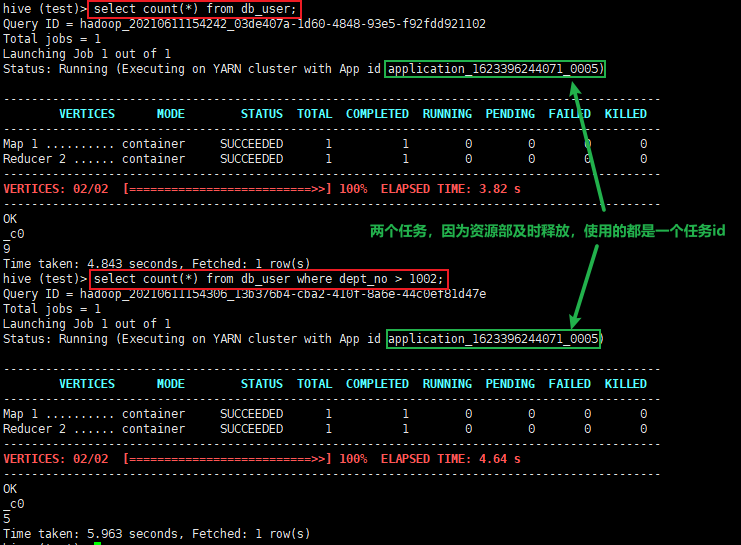Click 'Map 1' row in the 3.82 s table
The image size is (741, 545).
click(x=325, y=144)
